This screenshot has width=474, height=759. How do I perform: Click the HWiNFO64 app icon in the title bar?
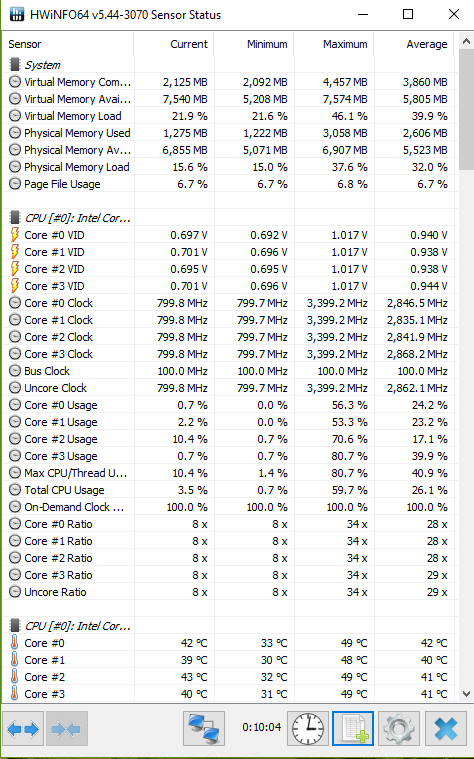click(x=16, y=14)
